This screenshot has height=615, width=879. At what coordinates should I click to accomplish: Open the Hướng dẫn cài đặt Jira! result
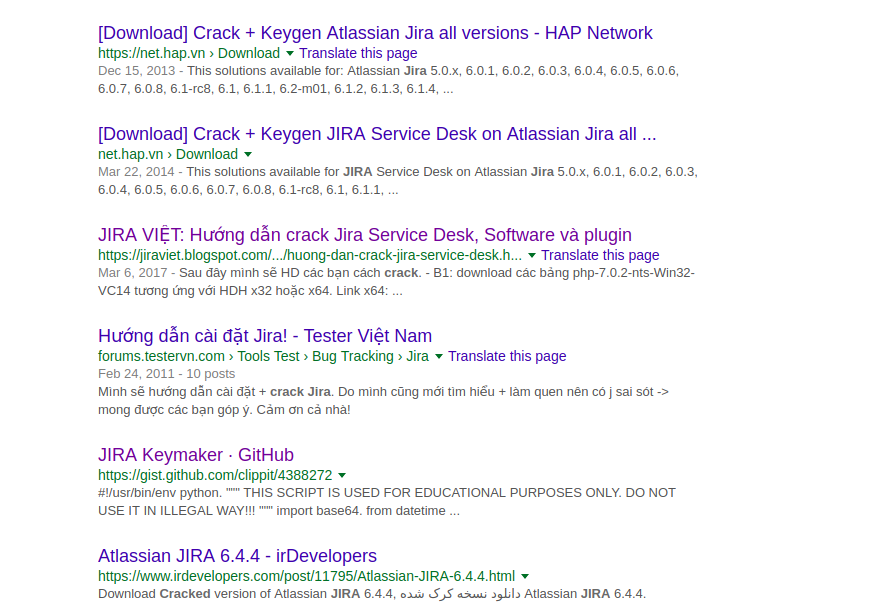(x=265, y=336)
